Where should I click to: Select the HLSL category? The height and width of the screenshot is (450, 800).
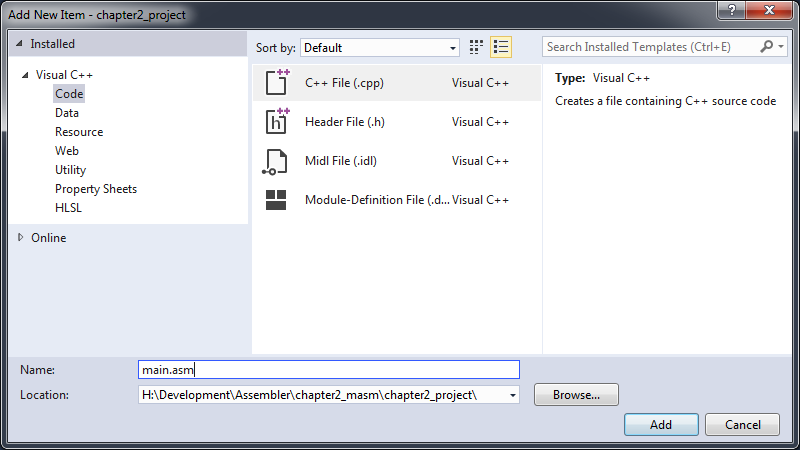click(x=69, y=208)
